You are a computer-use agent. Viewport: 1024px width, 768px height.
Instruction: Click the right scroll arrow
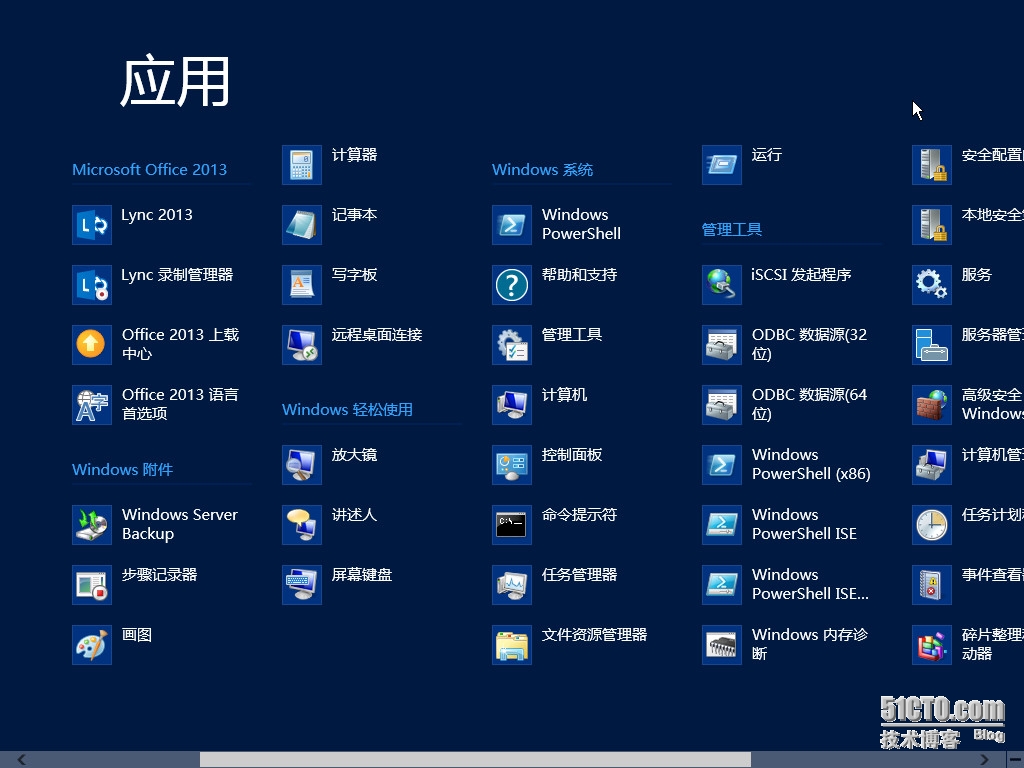tap(984, 760)
